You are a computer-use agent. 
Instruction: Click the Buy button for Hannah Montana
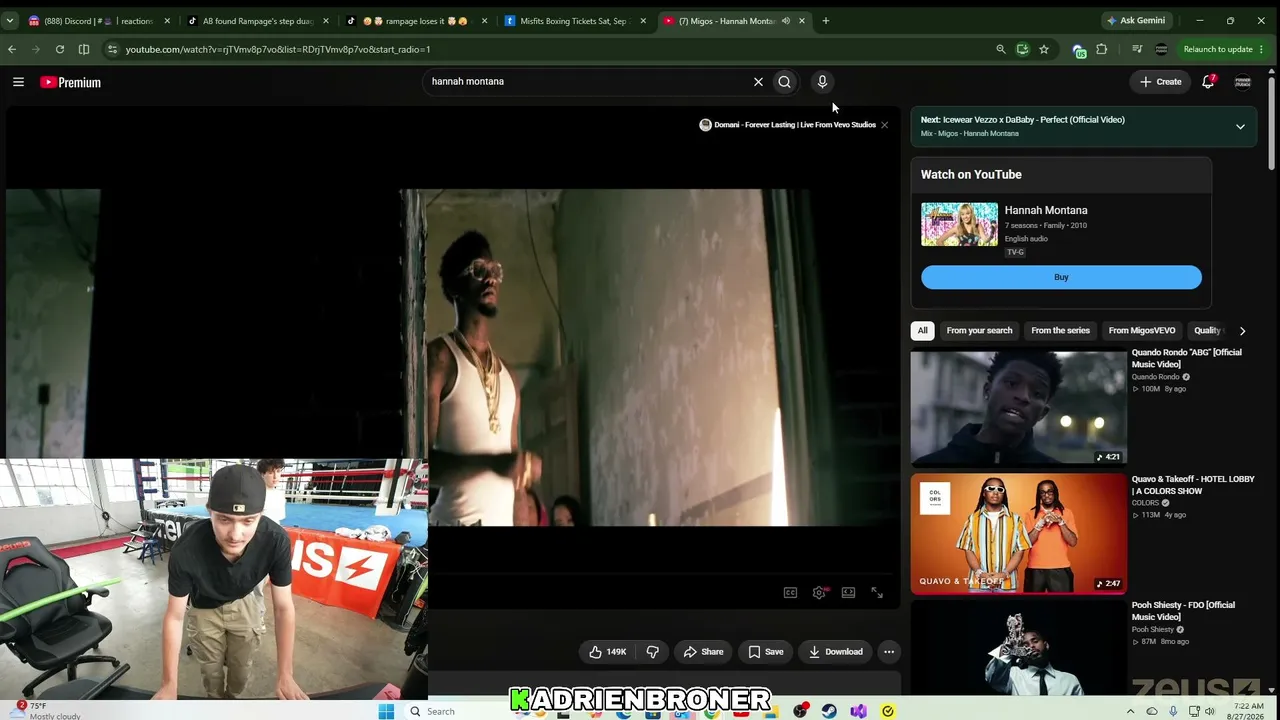coord(1061,277)
